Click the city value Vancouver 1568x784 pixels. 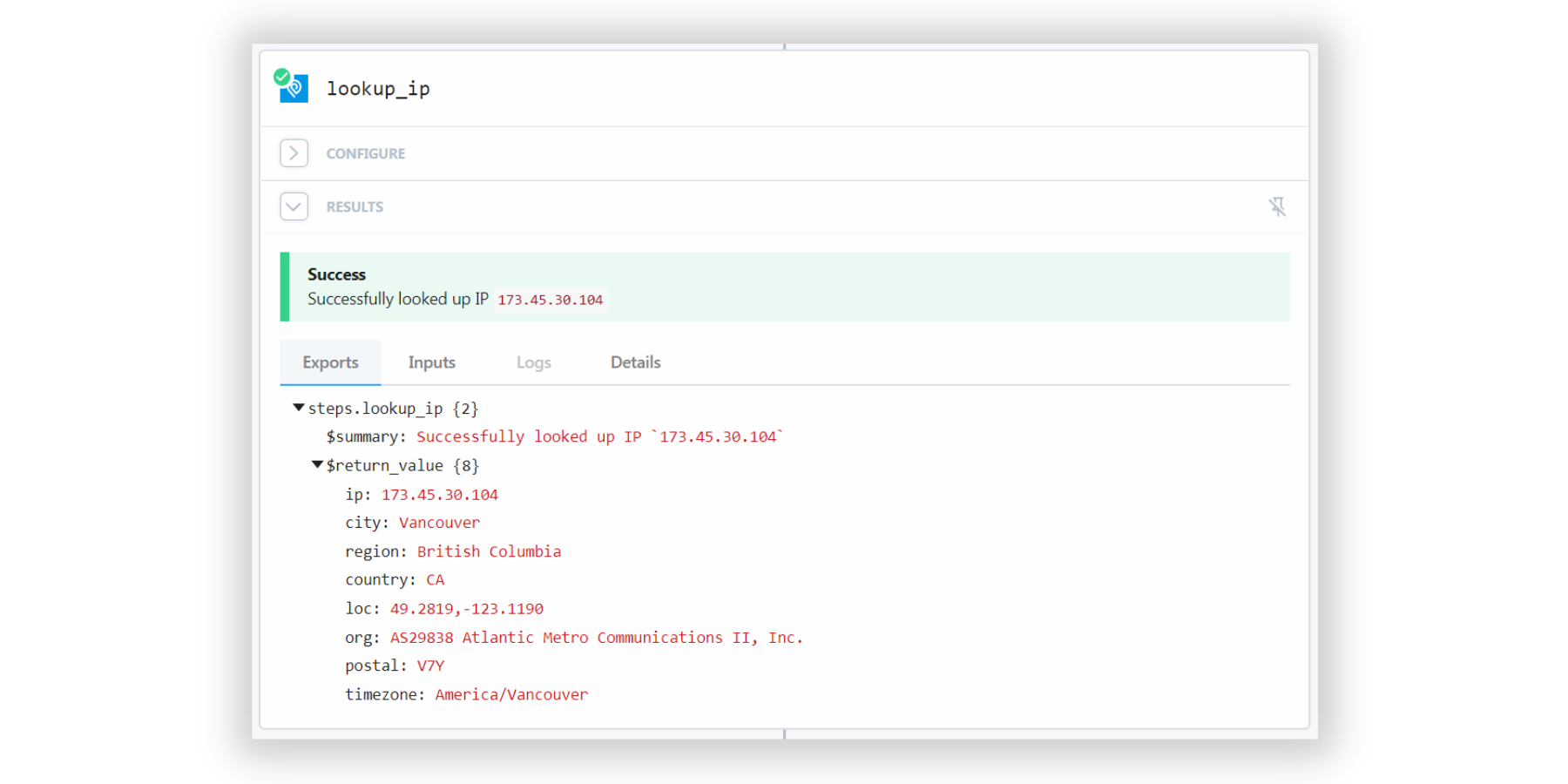click(439, 523)
